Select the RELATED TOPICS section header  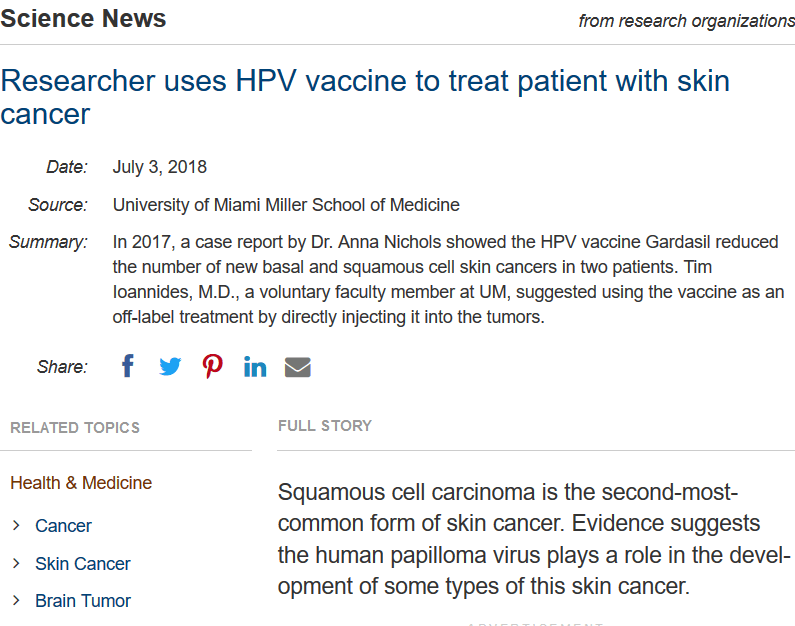tap(75, 428)
